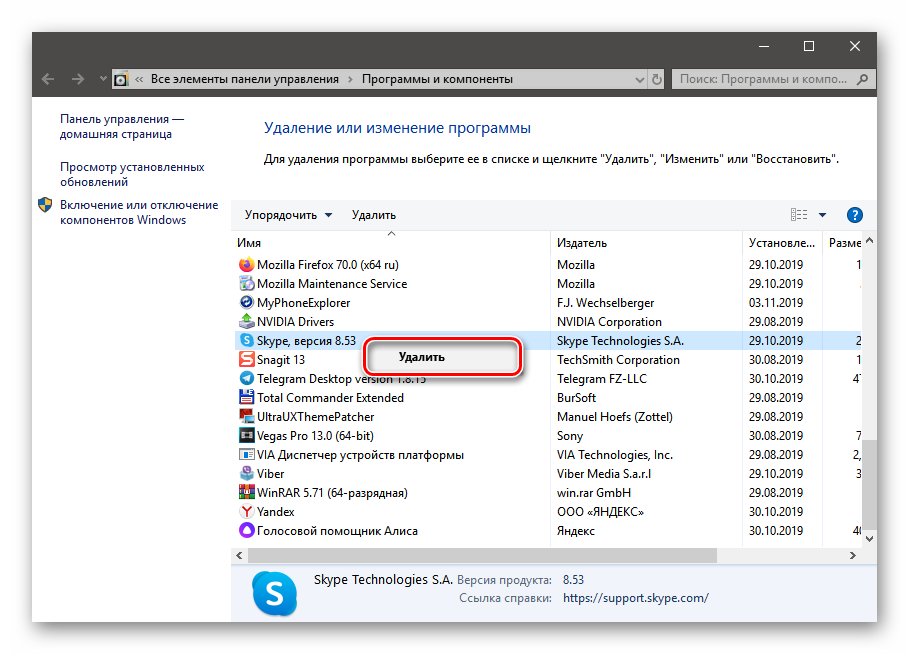Click the WinRAR icon in the list
This screenshot has height=654, width=909.
pos(247,493)
